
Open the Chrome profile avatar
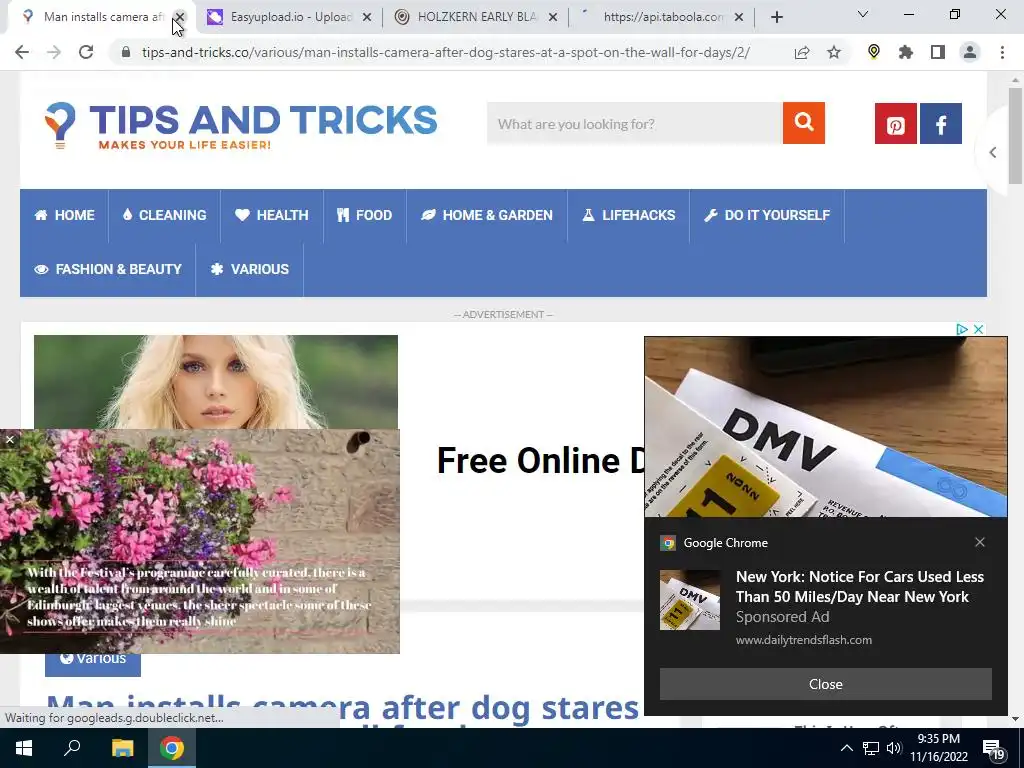pyautogui.click(x=970, y=52)
